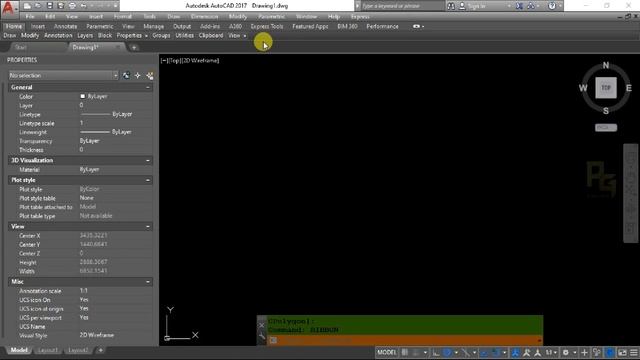Switch to the Start file tab
This screenshot has height=360, width=640.
pos(20,47)
